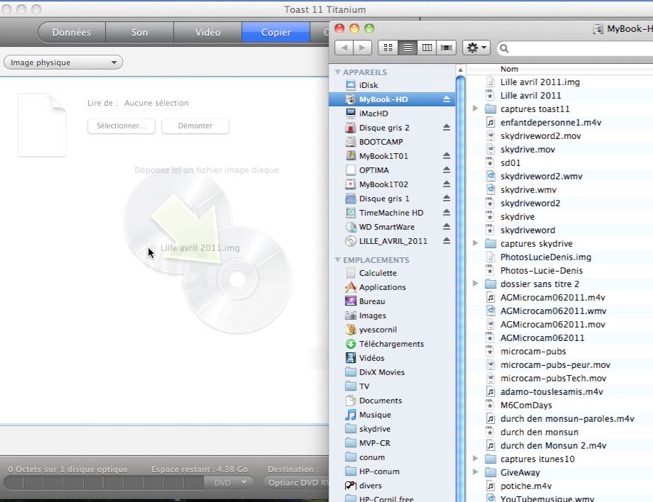653x502 pixels.
Task: Switch Finder to icon view
Action: 388,48
